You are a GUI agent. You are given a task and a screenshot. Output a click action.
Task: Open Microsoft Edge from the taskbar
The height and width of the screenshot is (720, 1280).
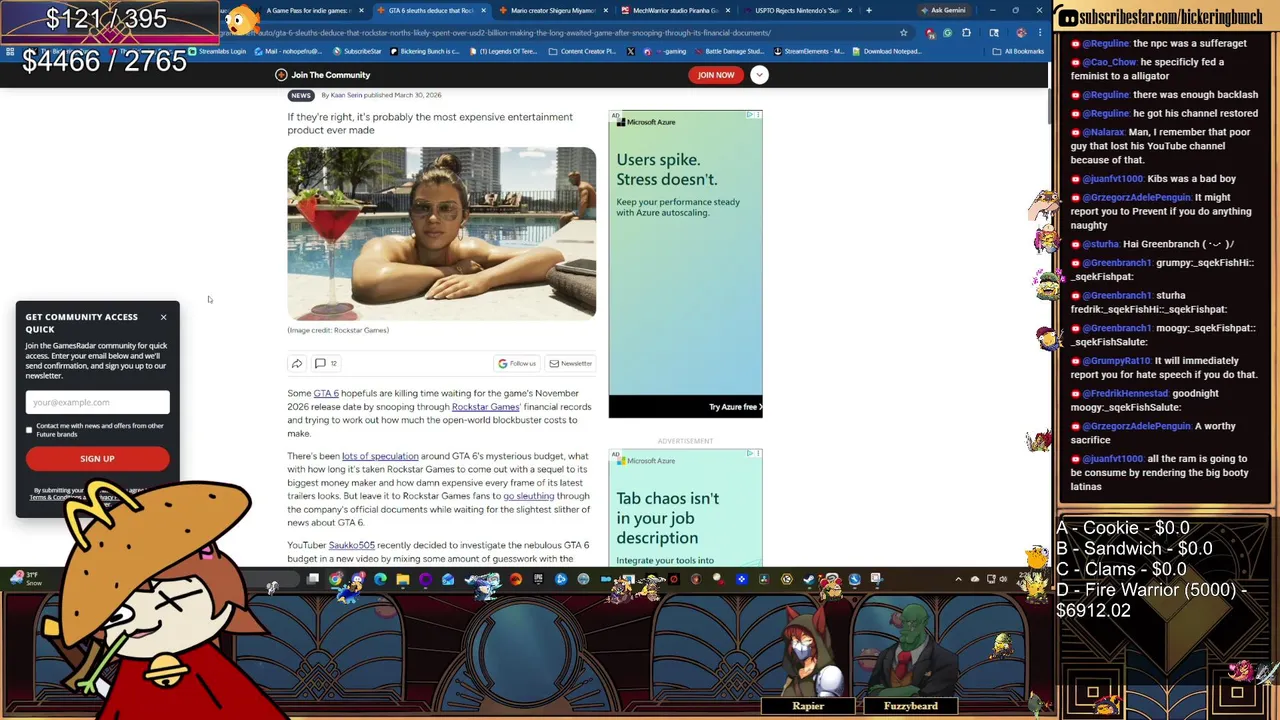380,579
